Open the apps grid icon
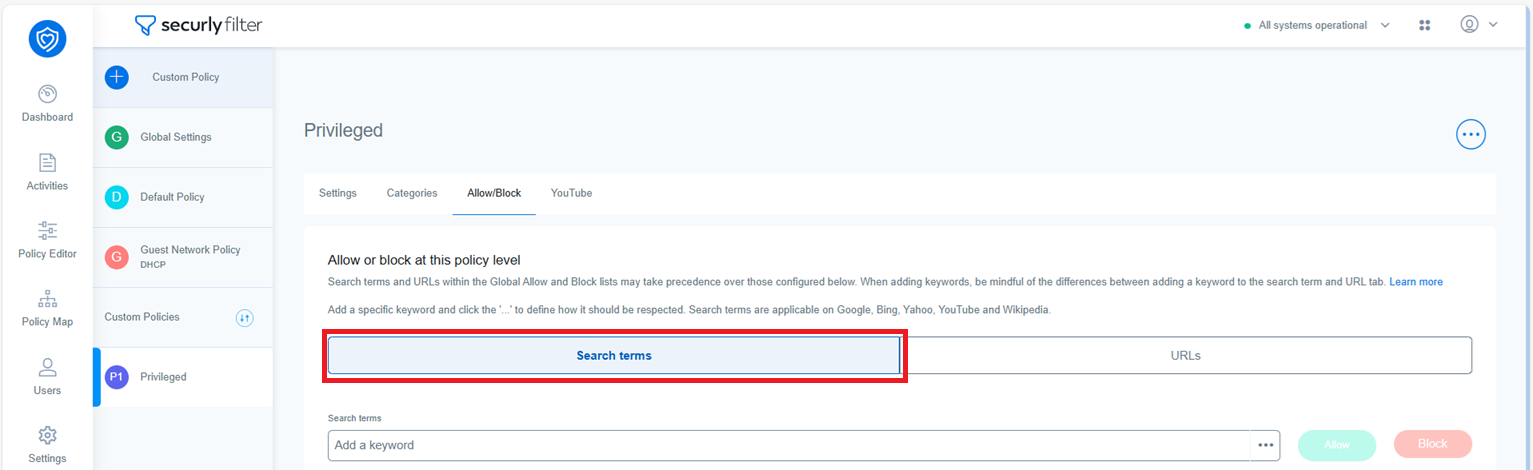 click(1425, 25)
